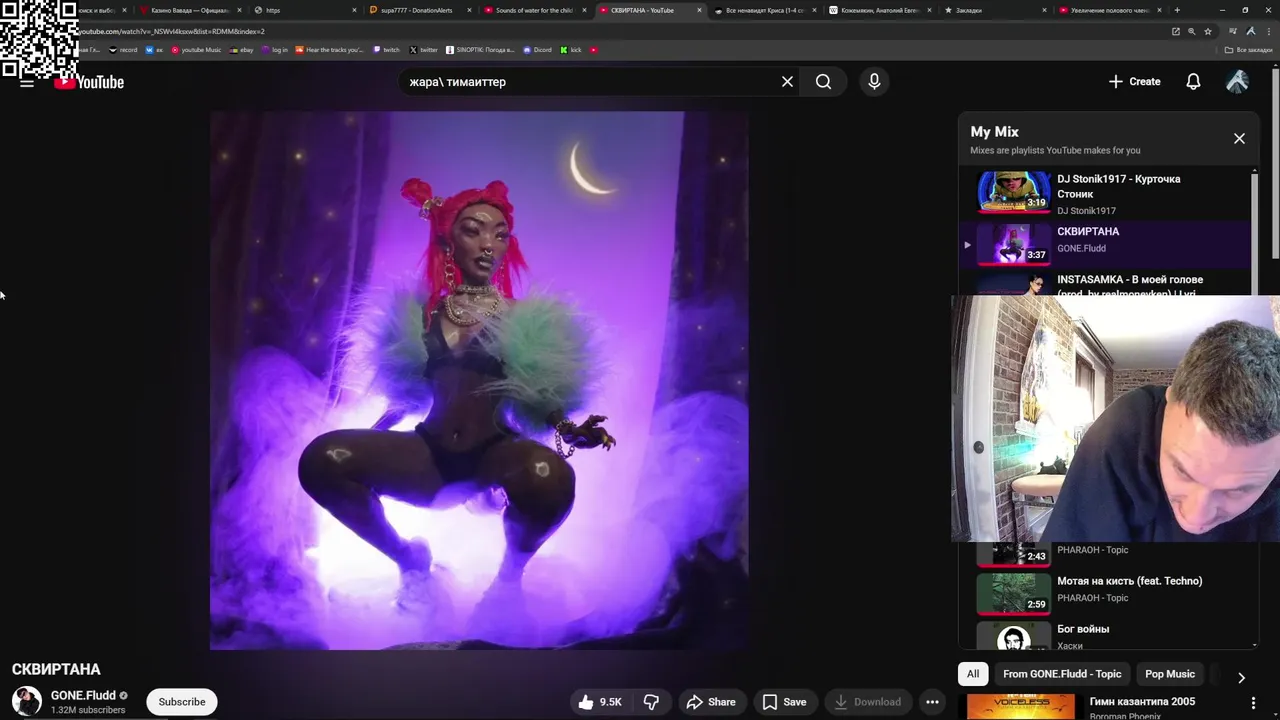Open youtube Music bookmark
This screenshot has height=720, width=1280.
coord(196,50)
